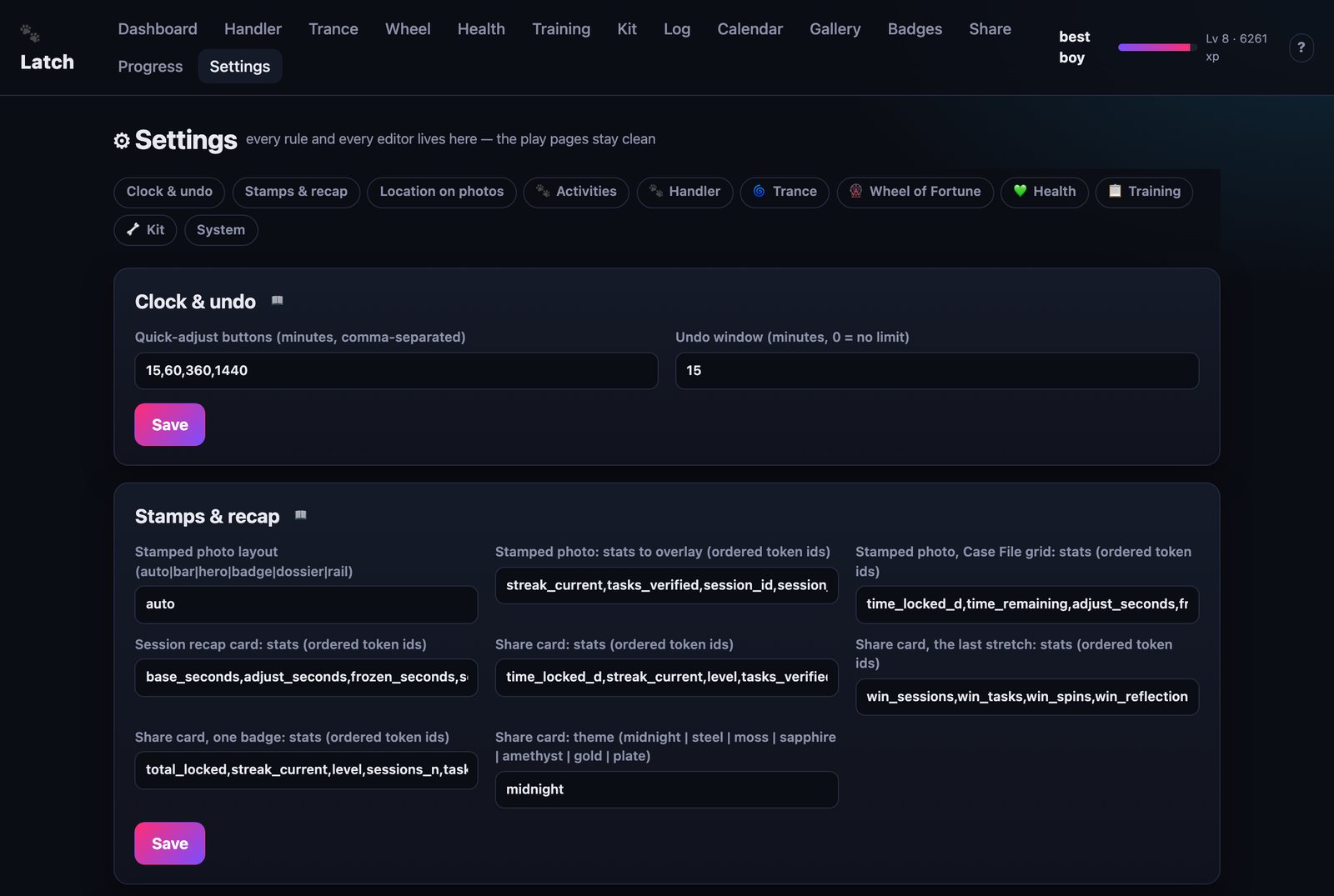Edit Share card last stretch stats field
Viewport: 1334px width, 896px height.
(1027, 697)
